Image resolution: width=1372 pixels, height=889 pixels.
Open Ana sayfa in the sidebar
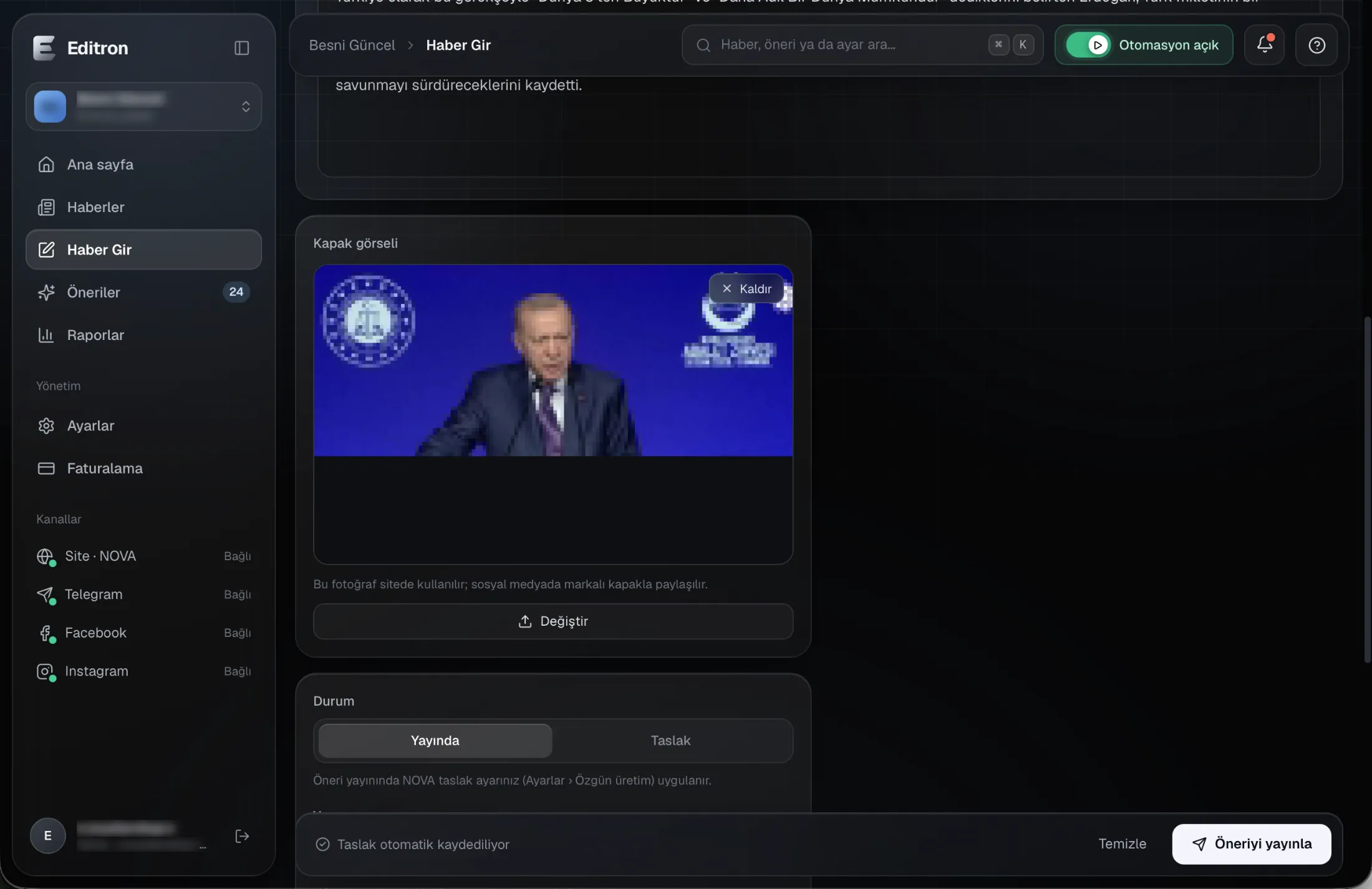pyautogui.click(x=143, y=165)
